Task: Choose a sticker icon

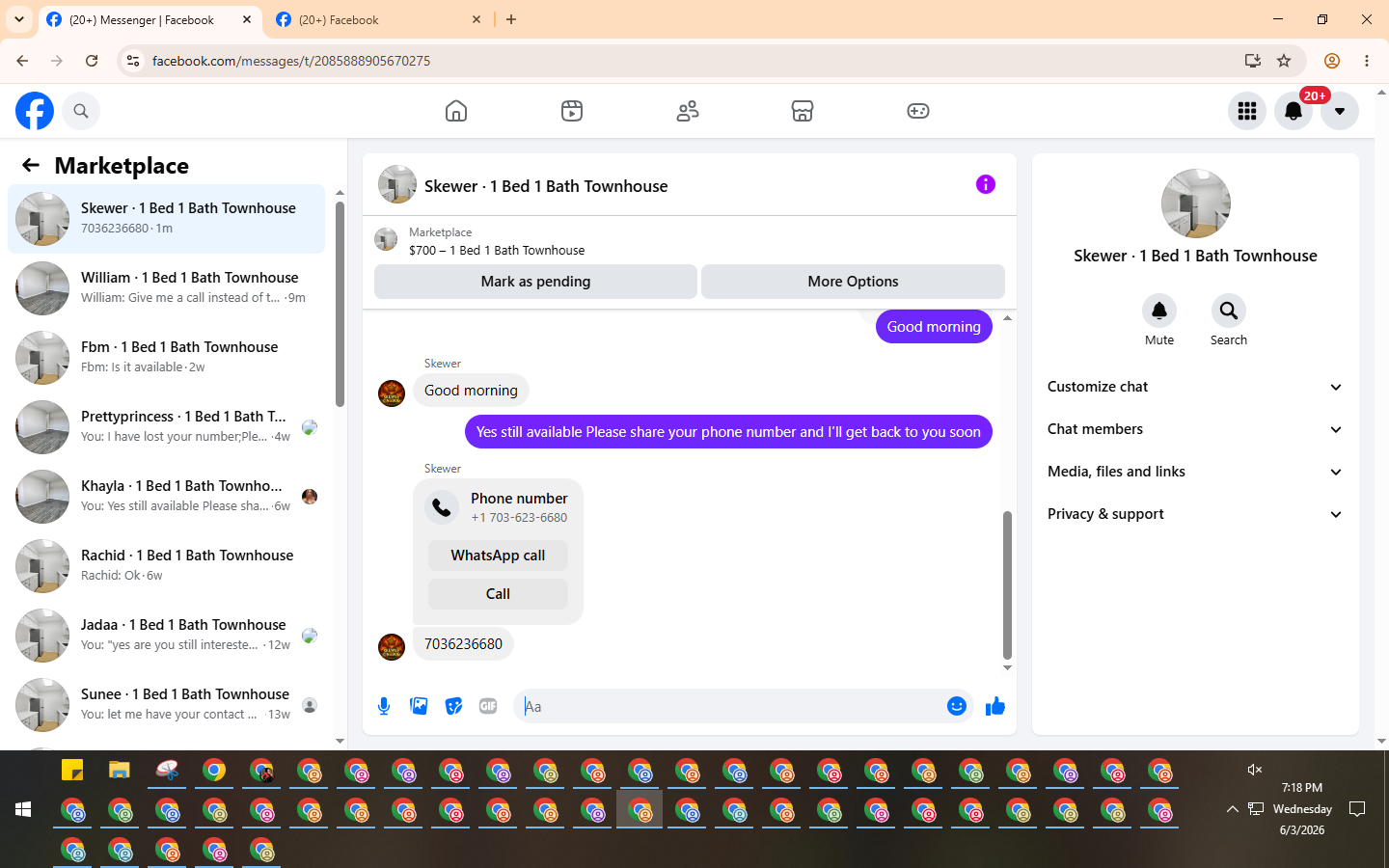Action: [x=453, y=706]
